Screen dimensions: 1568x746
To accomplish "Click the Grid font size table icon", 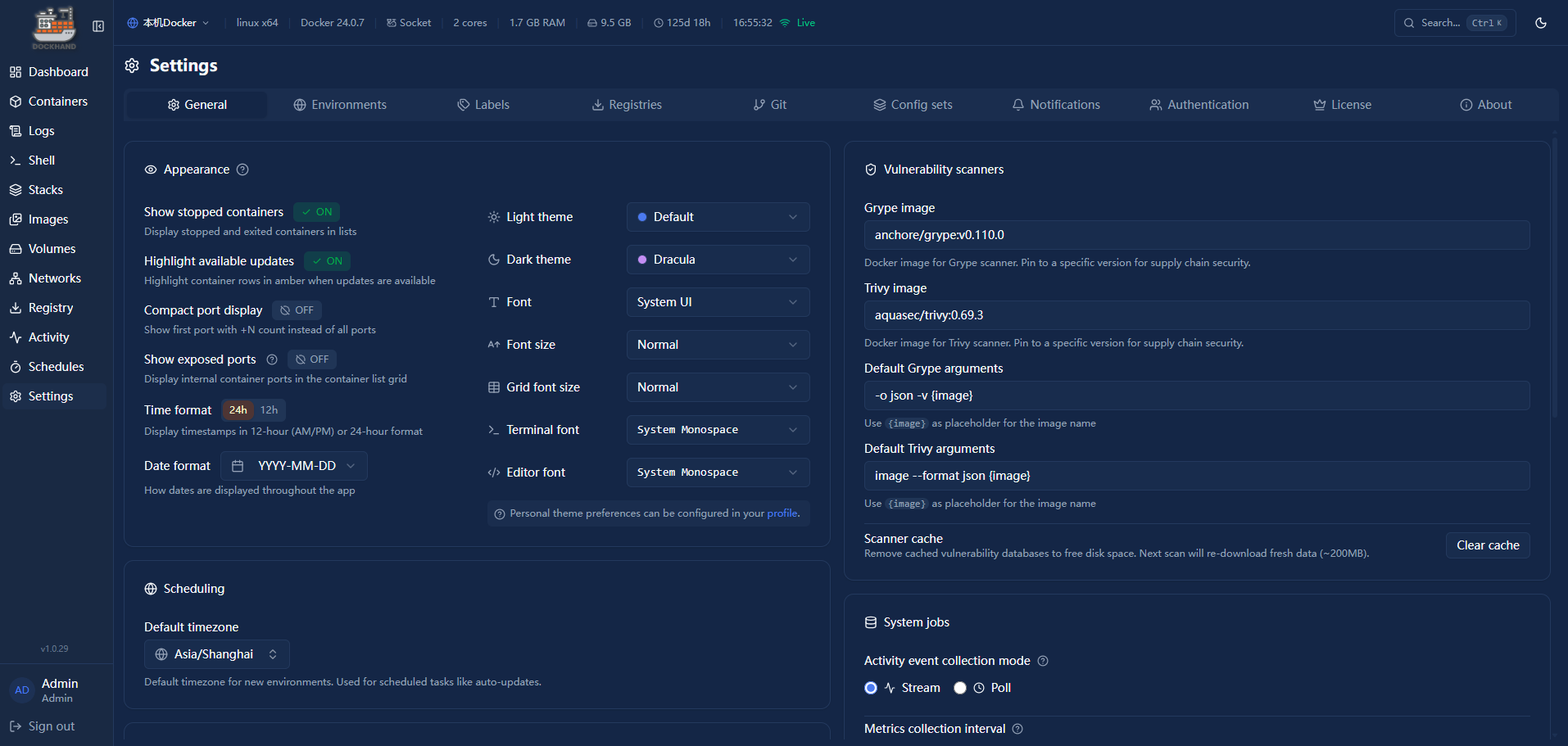I will [x=494, y=387].
